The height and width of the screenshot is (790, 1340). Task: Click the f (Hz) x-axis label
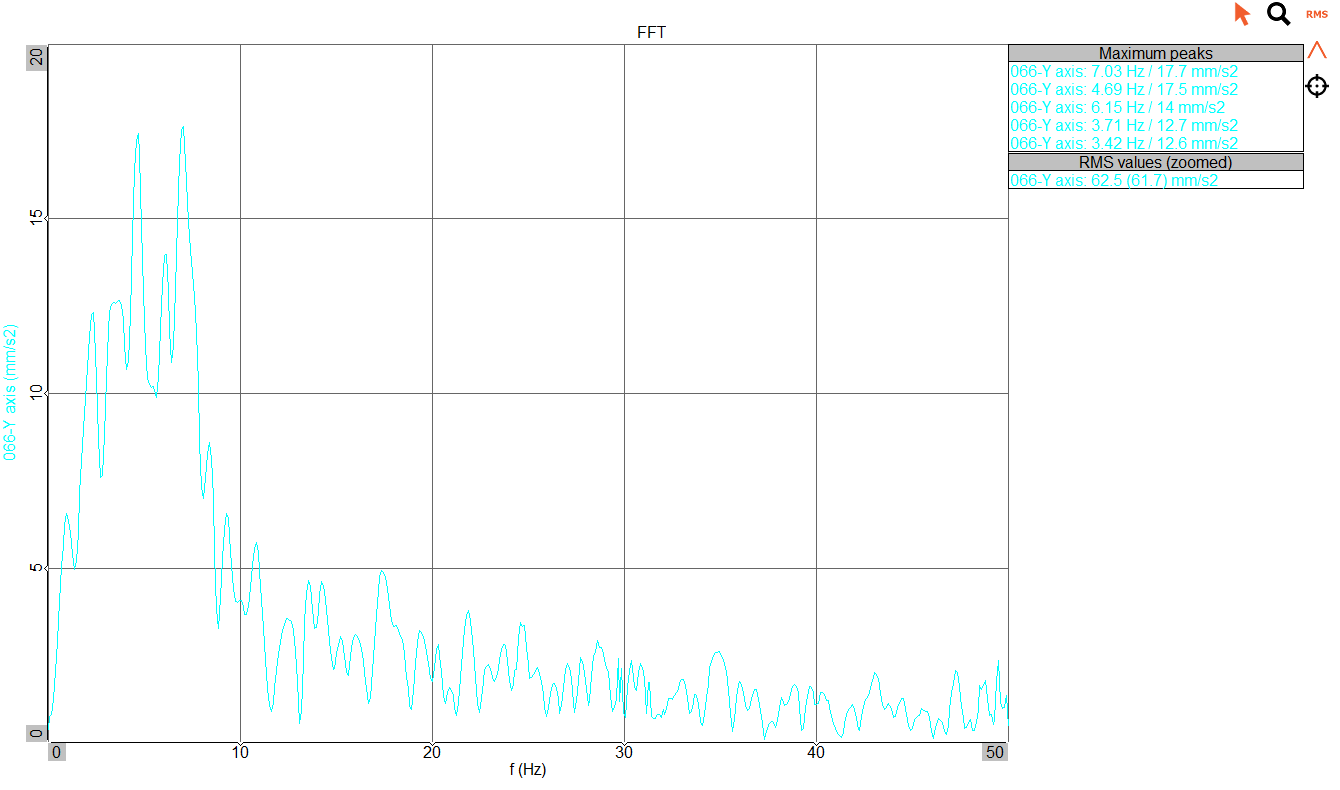click(x=527, y=770)
